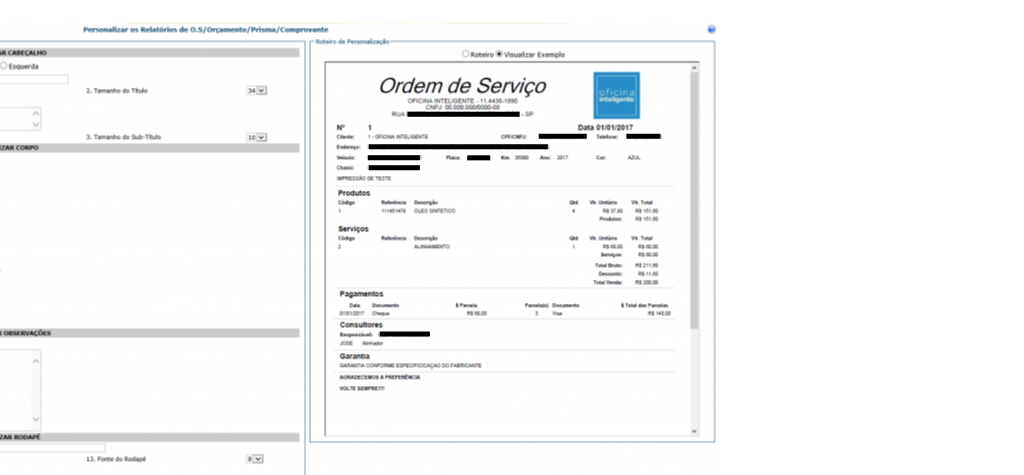Open the Tamanho do Título dropdown

pos(256,91)
